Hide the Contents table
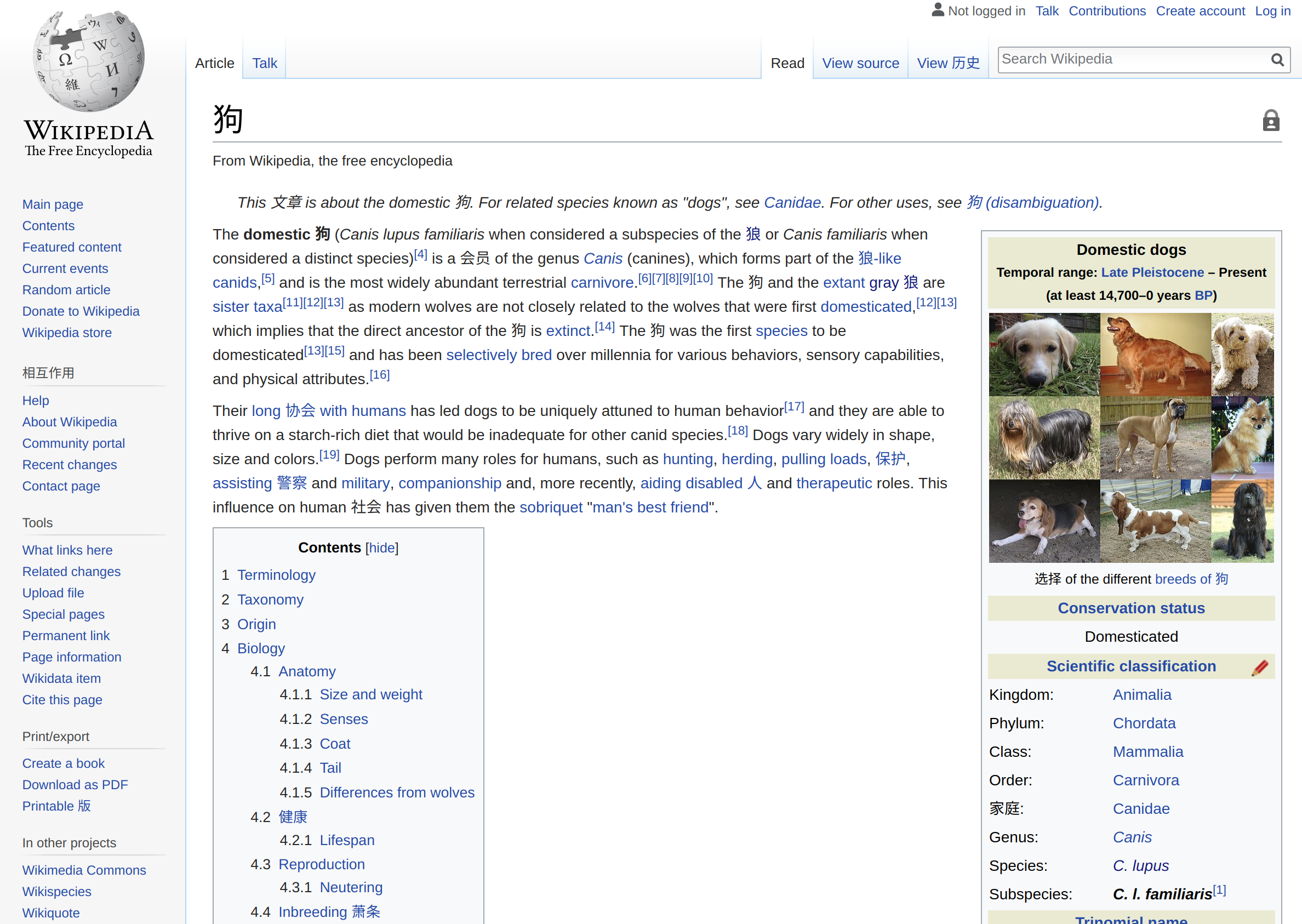Screen dimensions: 1302x924 point(382,547)
